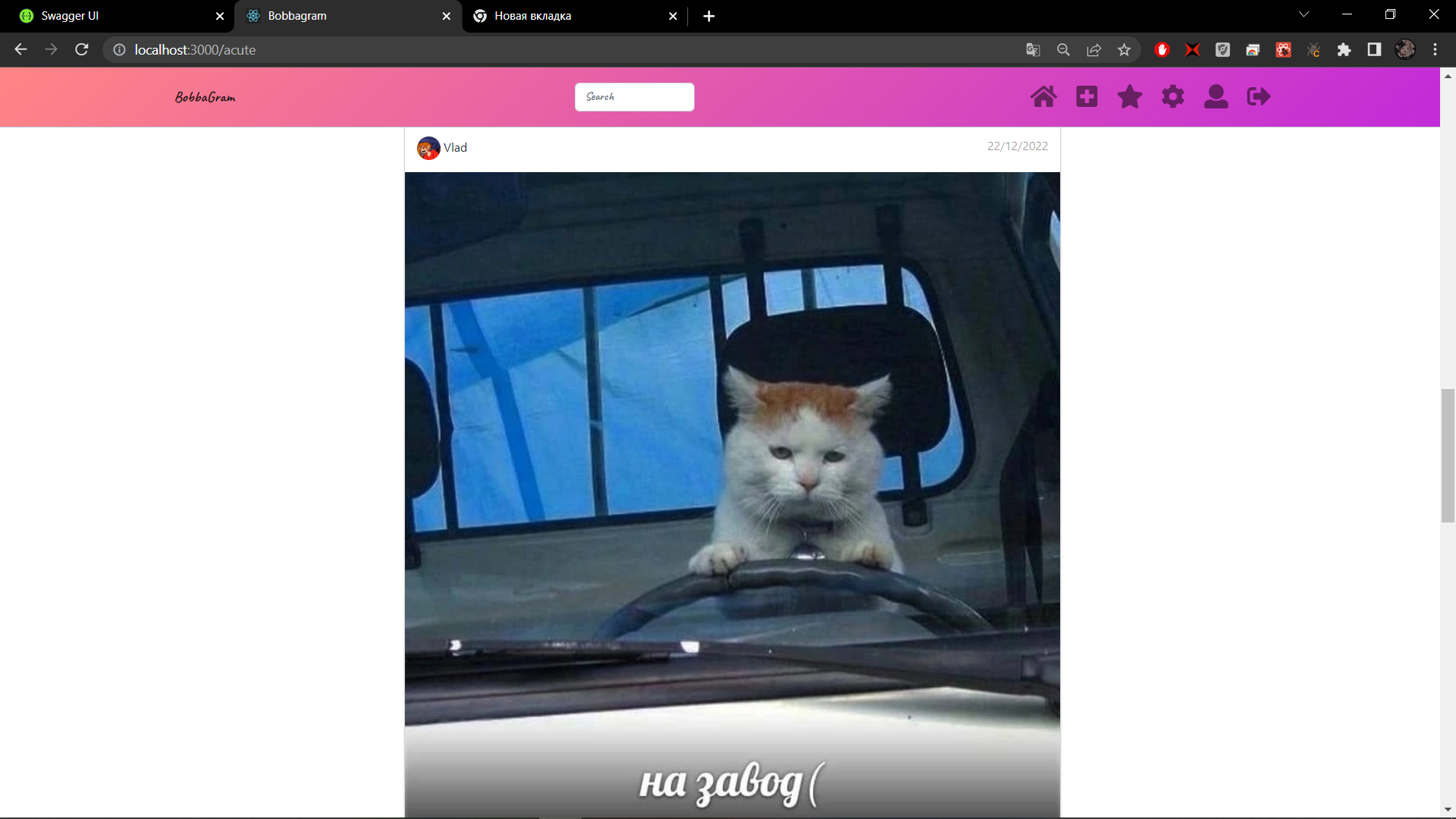The image size is (1456, 819).
Task: Click the Vlad username link
Action: tap(455, 148)
